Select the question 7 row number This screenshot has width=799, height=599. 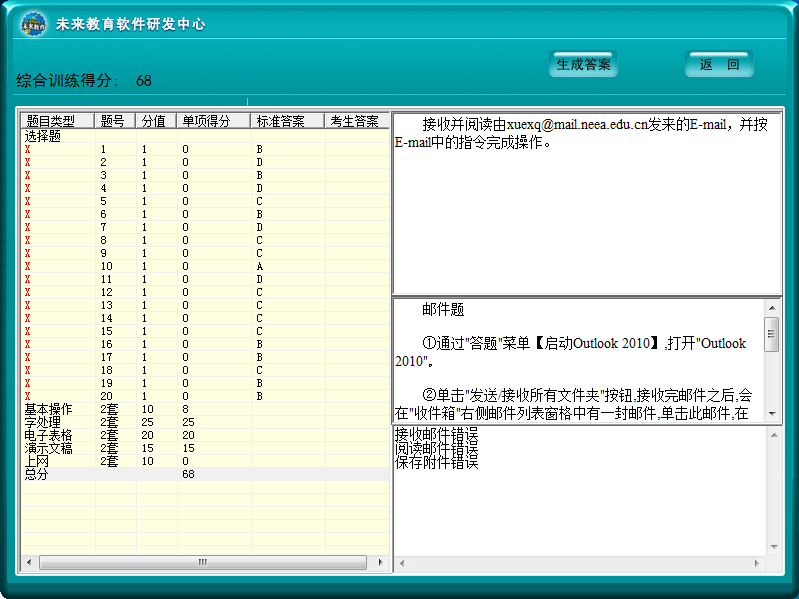pyautogui.click(x=103, y=227)
